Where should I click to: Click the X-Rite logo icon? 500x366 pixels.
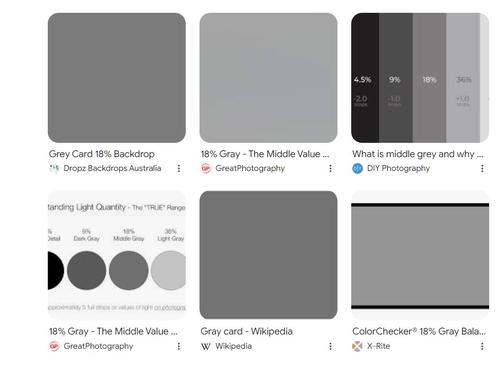click(x=357, y=346)
